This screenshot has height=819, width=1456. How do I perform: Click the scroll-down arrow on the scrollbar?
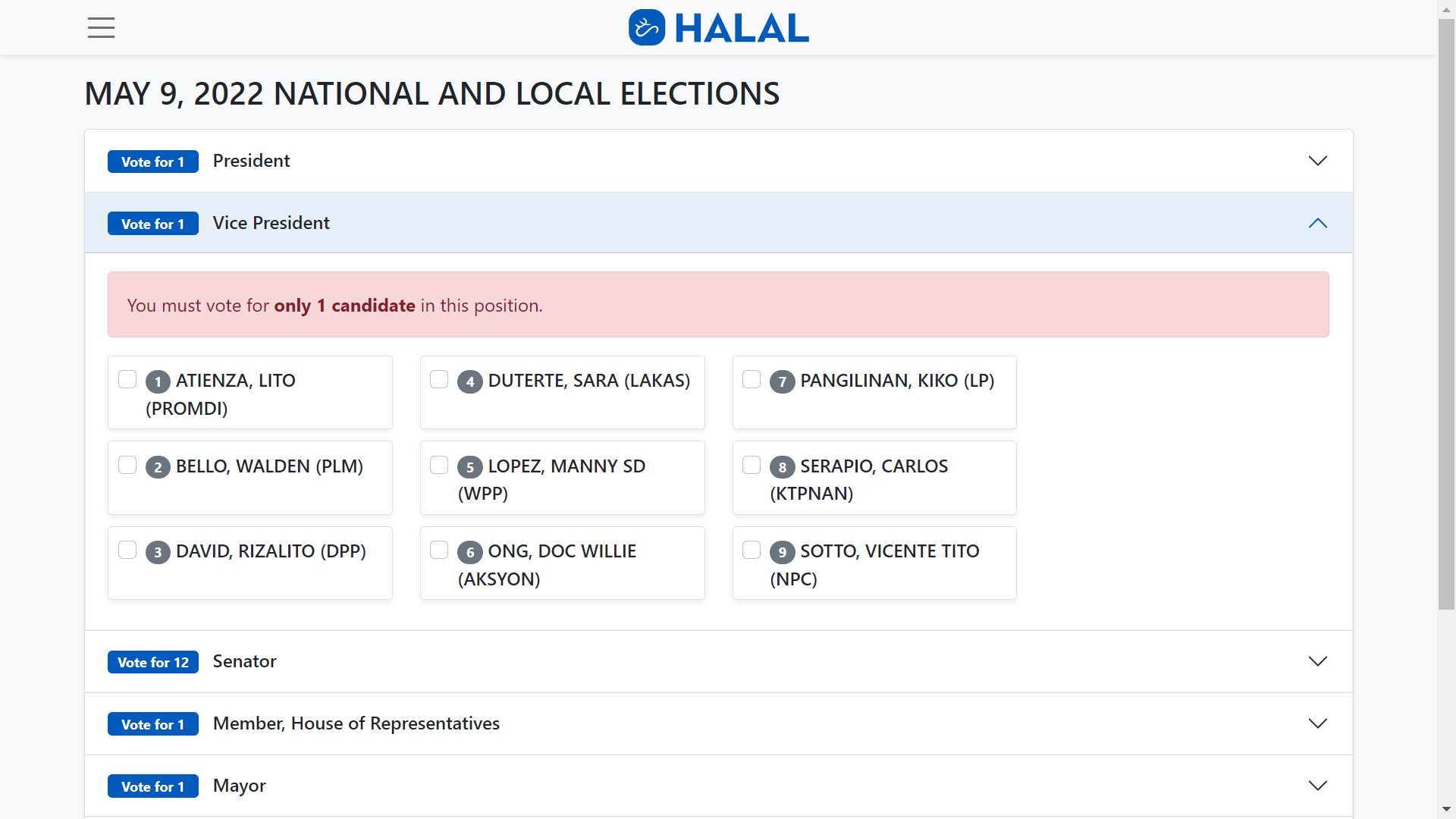[x=1446, y=810]
